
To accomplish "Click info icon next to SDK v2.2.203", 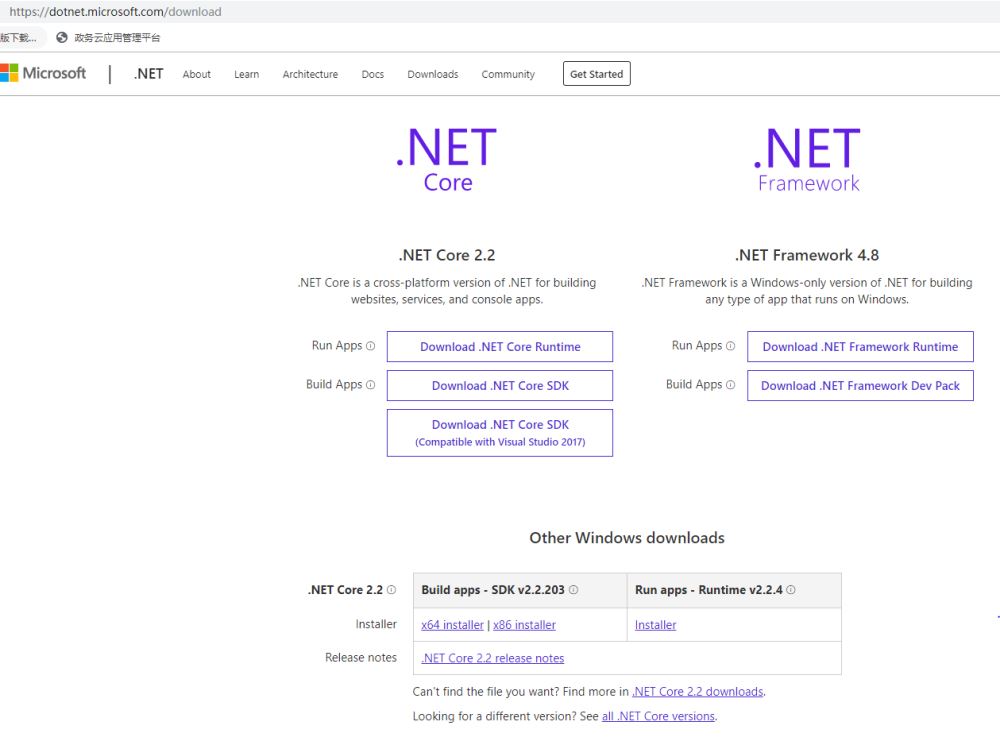I will click(x=573, y=590).
